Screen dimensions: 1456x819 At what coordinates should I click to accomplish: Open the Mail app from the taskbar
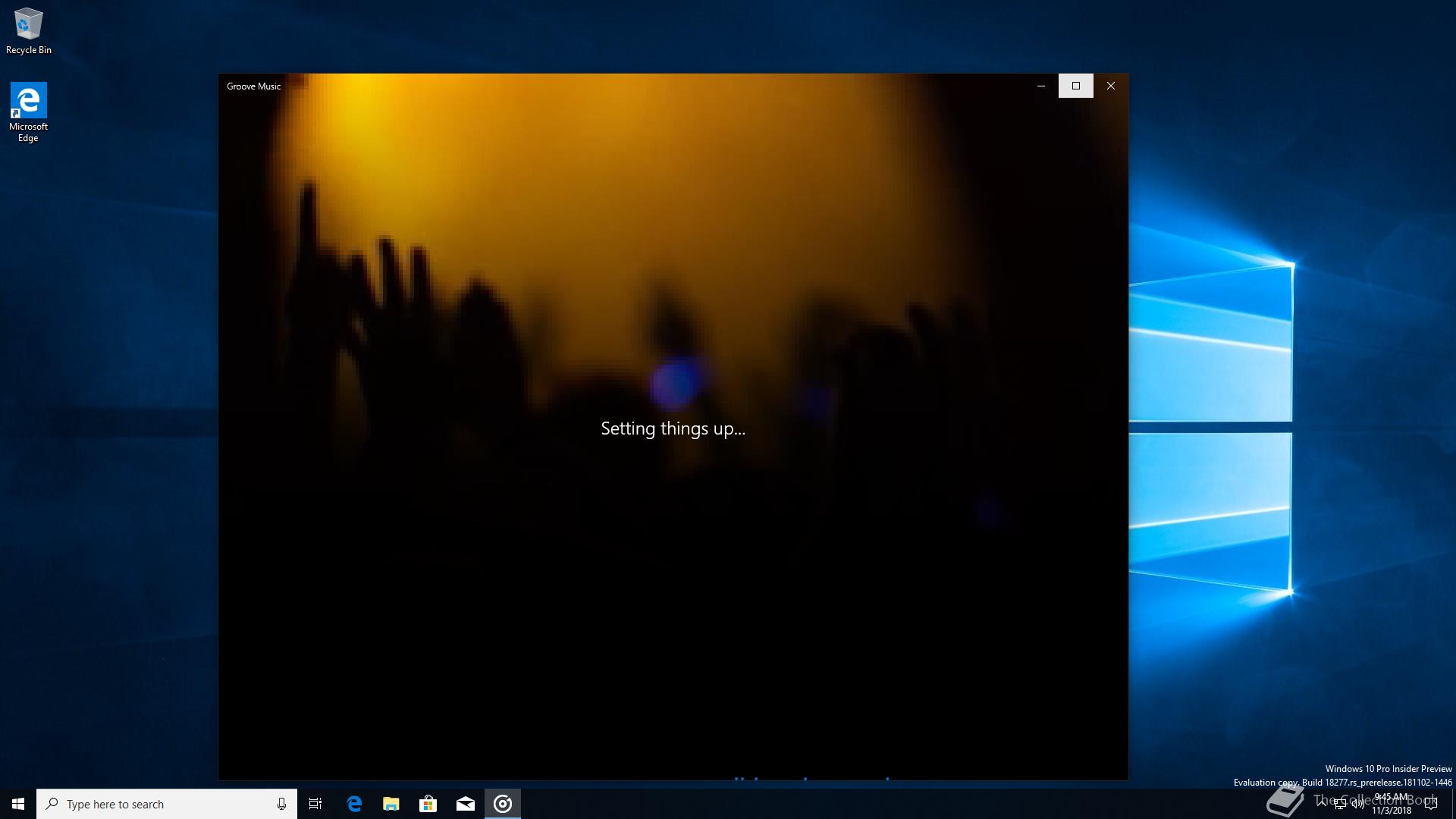tap(466, 804)
